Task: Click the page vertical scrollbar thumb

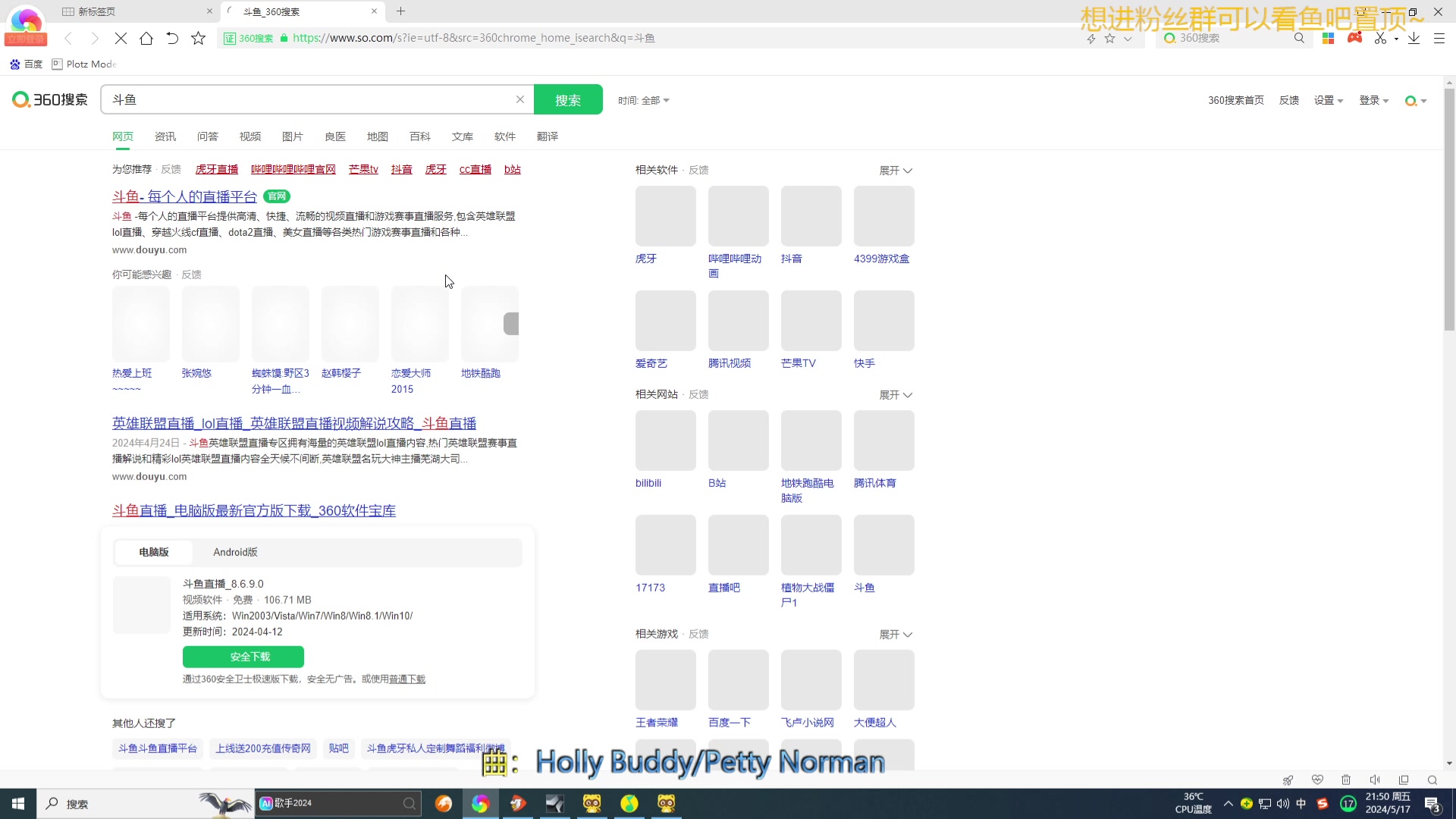Action: click(1449, 209)
